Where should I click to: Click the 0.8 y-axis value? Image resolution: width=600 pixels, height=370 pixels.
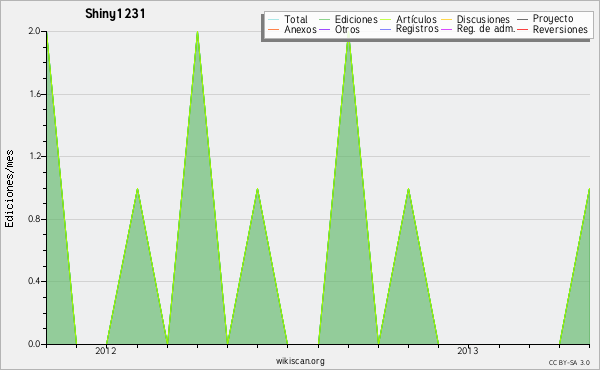pos(34,219)
